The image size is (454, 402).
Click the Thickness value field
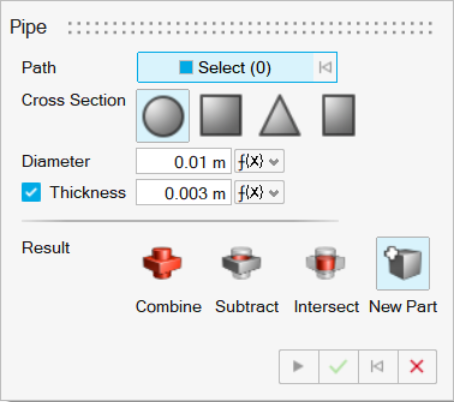pyautogui.click(x=184, y=192)
